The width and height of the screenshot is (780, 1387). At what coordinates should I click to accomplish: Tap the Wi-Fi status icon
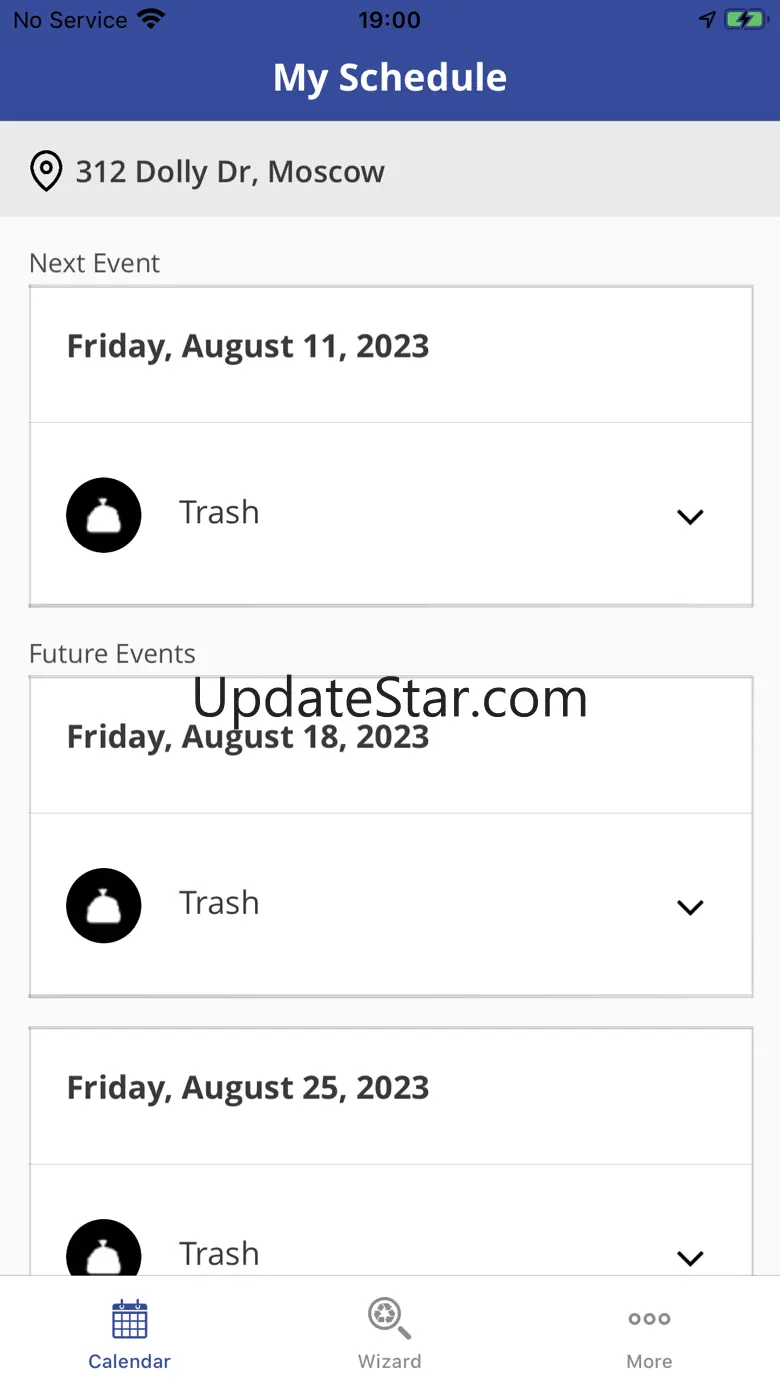tap(152, 20)
